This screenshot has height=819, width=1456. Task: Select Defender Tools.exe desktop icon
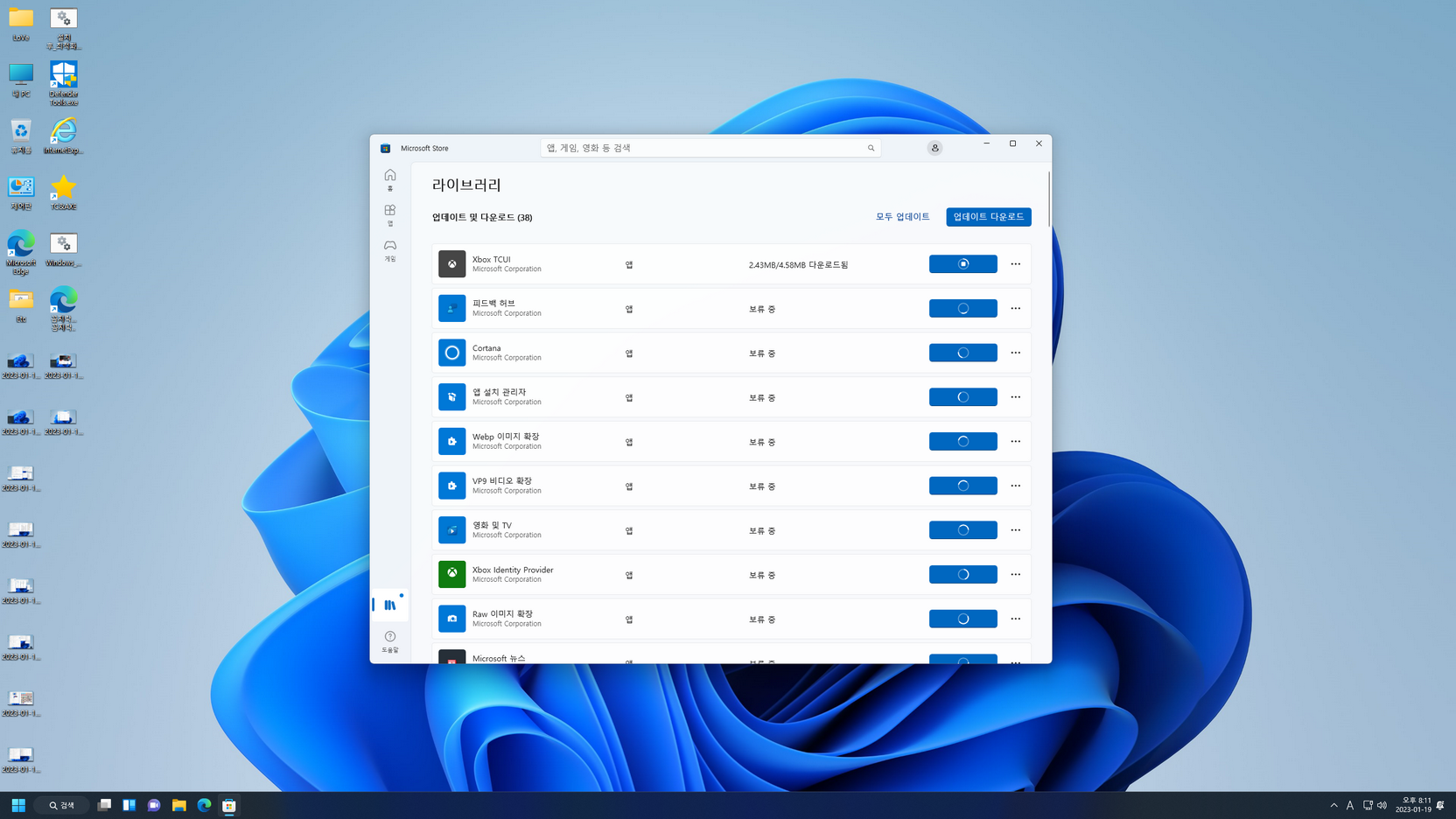click(63, 84)
